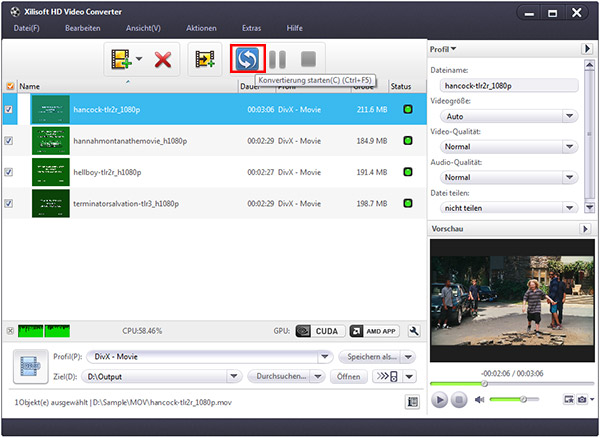Open the Datei teilen dropdown

(570, 208)
